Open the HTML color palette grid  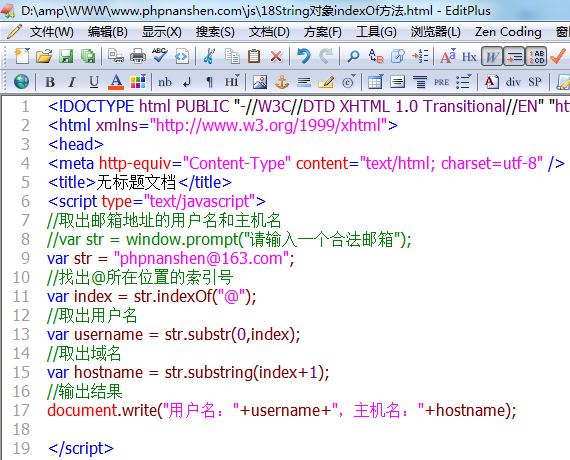[x=138, y=82]
